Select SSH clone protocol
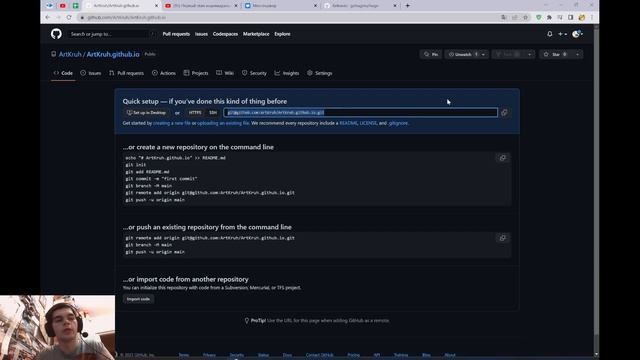Image resolution: width=640 pixels, height=360 pixels. tap(213, 113)
